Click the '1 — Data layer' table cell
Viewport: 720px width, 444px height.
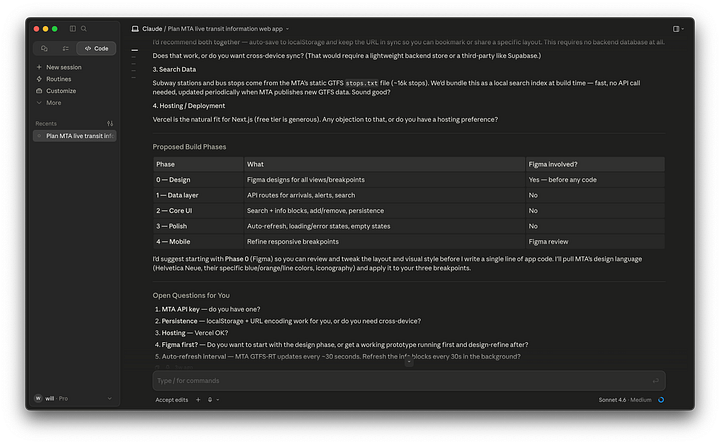point(198,195)
